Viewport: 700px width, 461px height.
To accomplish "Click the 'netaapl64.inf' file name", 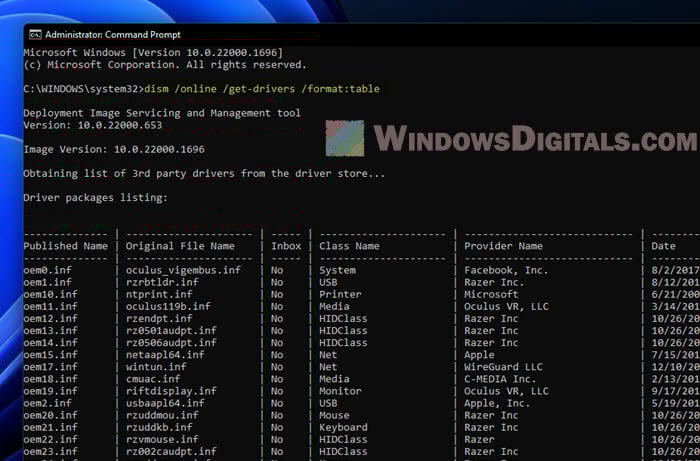I will click(165, 354).
